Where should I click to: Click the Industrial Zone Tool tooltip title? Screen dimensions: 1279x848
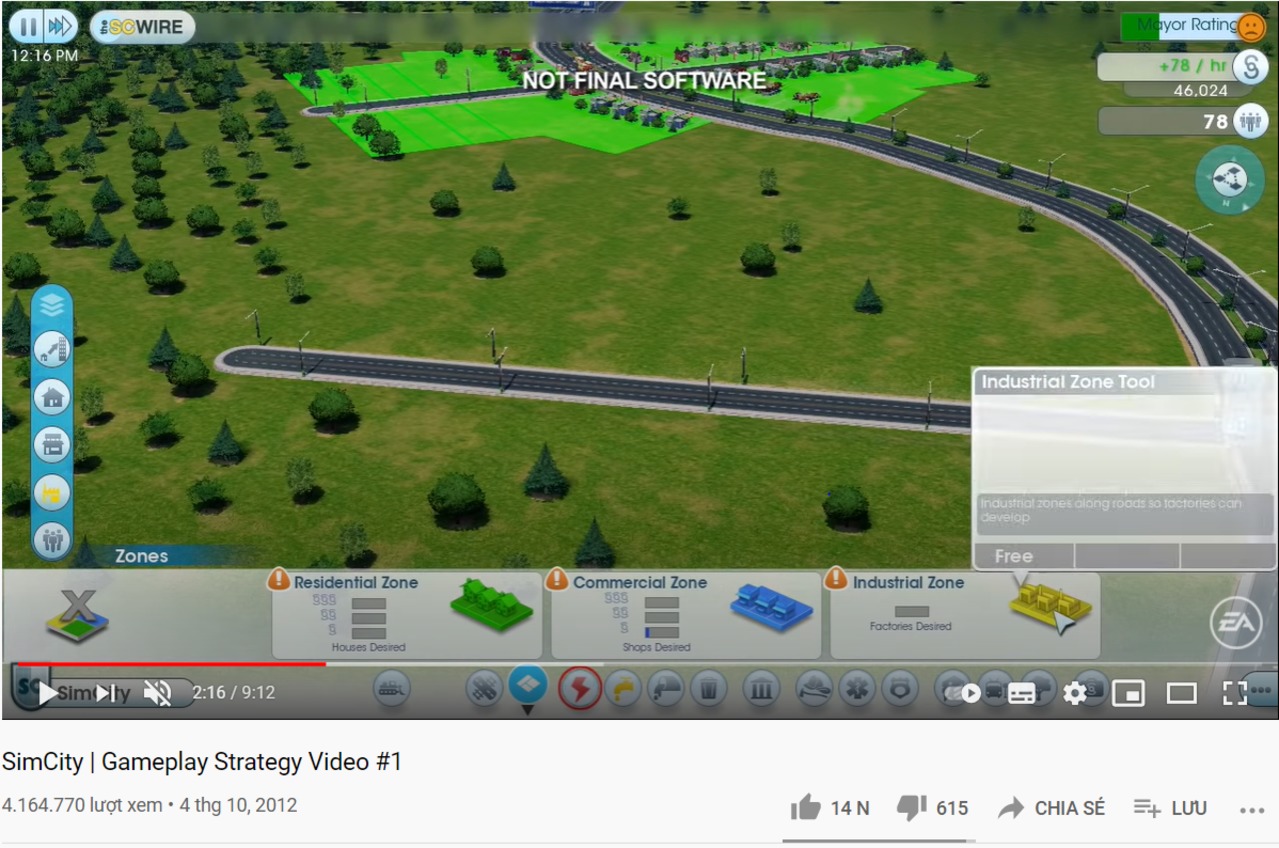(x=1068, y=382)
